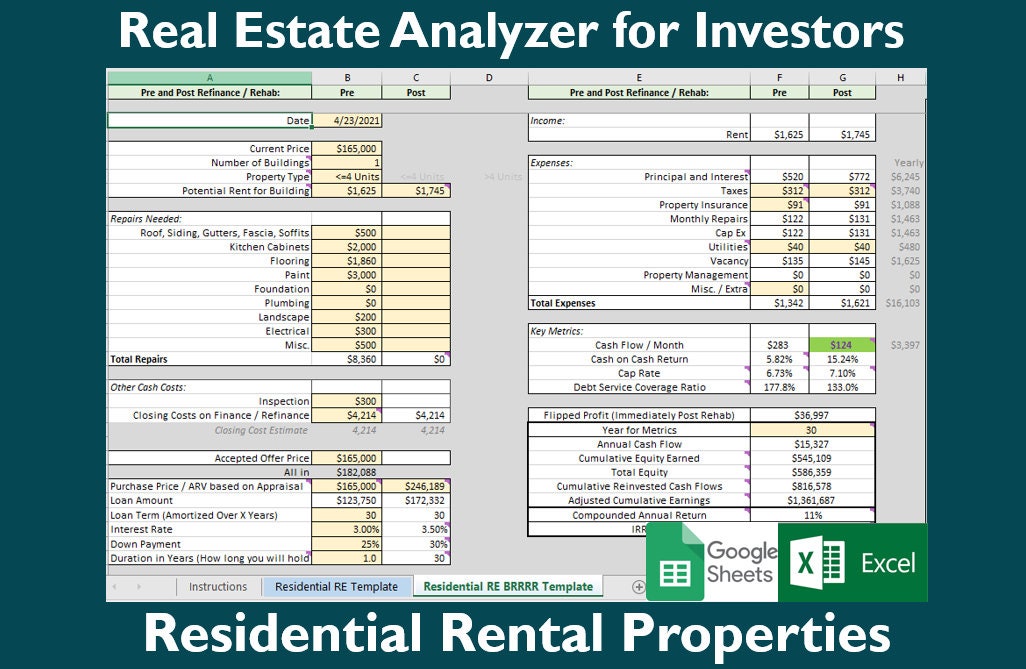Click Yearly Total Expenses $16,103
1026x669 pixels.
coord(902,303)
